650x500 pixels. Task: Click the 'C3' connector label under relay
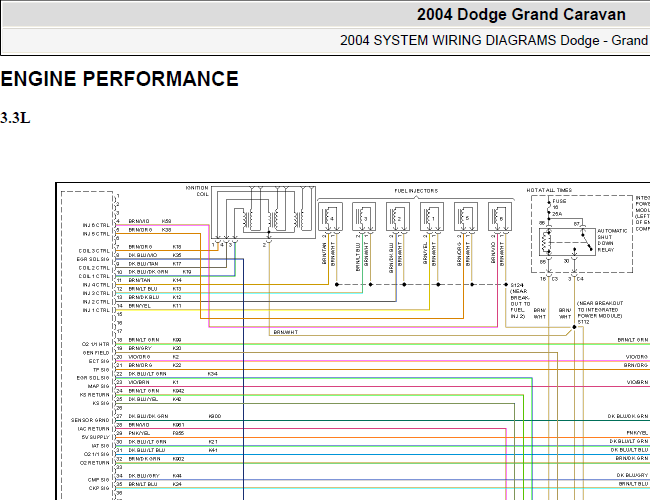tap(555, 279)
